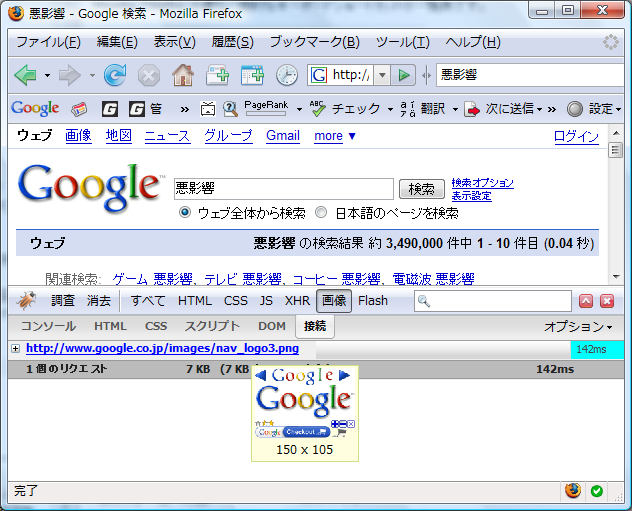Open the ファイル(F) menu
Screen dimensions: 632x511
pyautogui.click(x=48, y=42)
